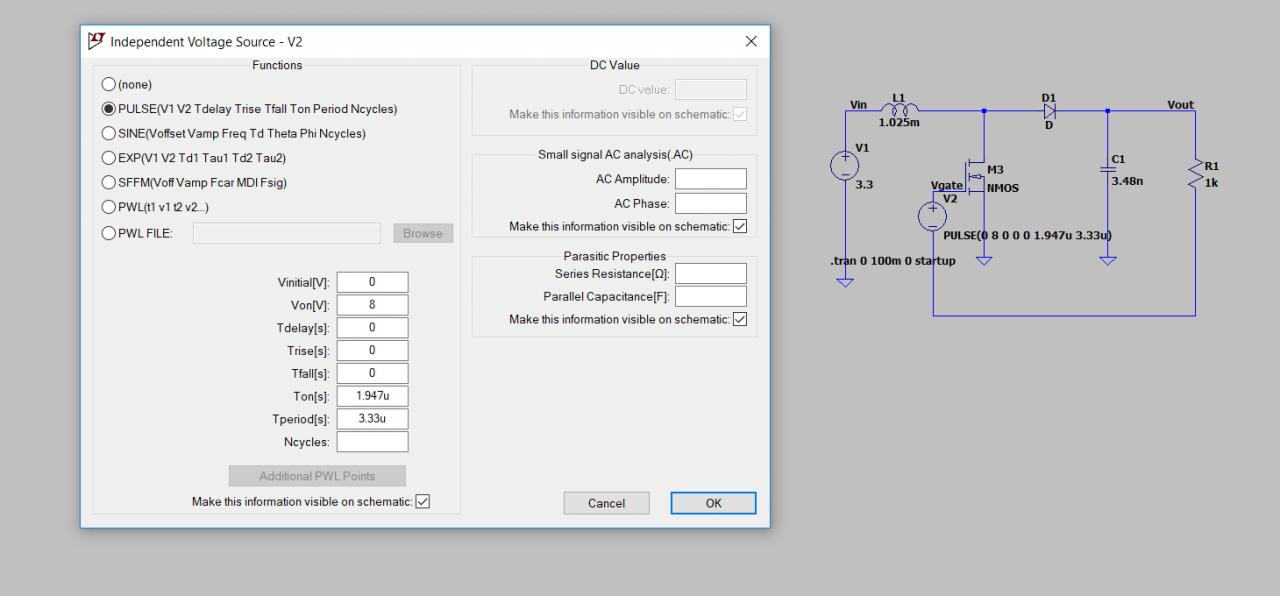Click the 3.48n capacitor value text
Image resolution: width=1280 pixels, height=596 pixels.
click(x=1127, y=182)
